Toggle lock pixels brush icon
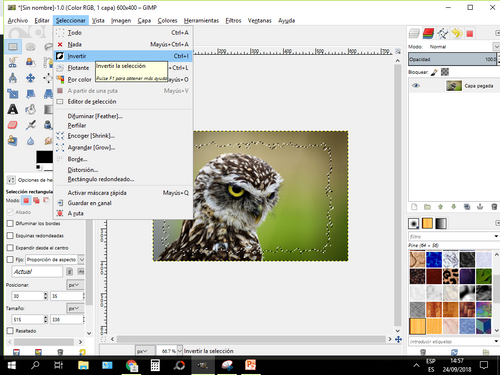This screenshot has width=500, height=375. [x=434, y=72]
